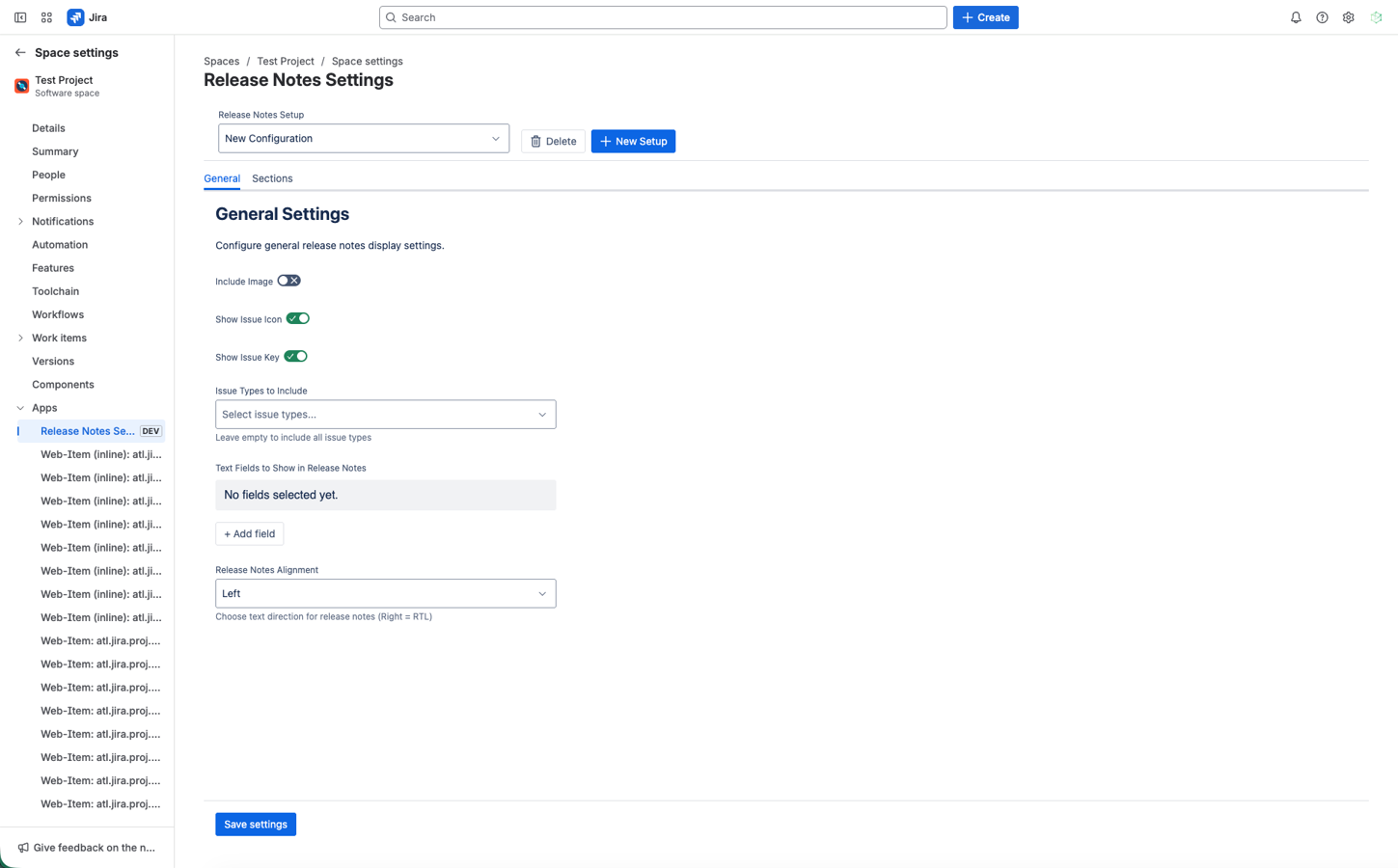Viewport: 1398px width, 868px height.
Task: Click the Search field
Action: point(663,17)
